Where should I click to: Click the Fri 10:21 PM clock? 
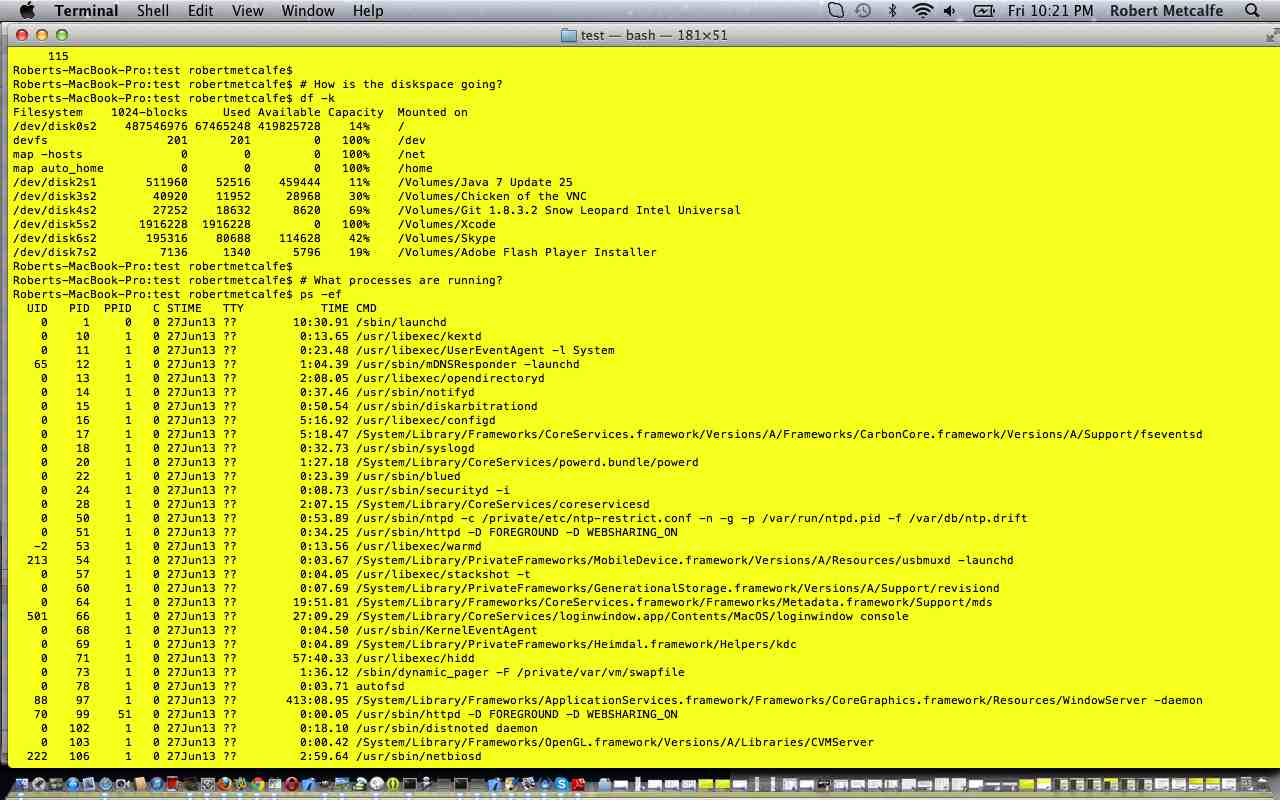point(1051,11)
